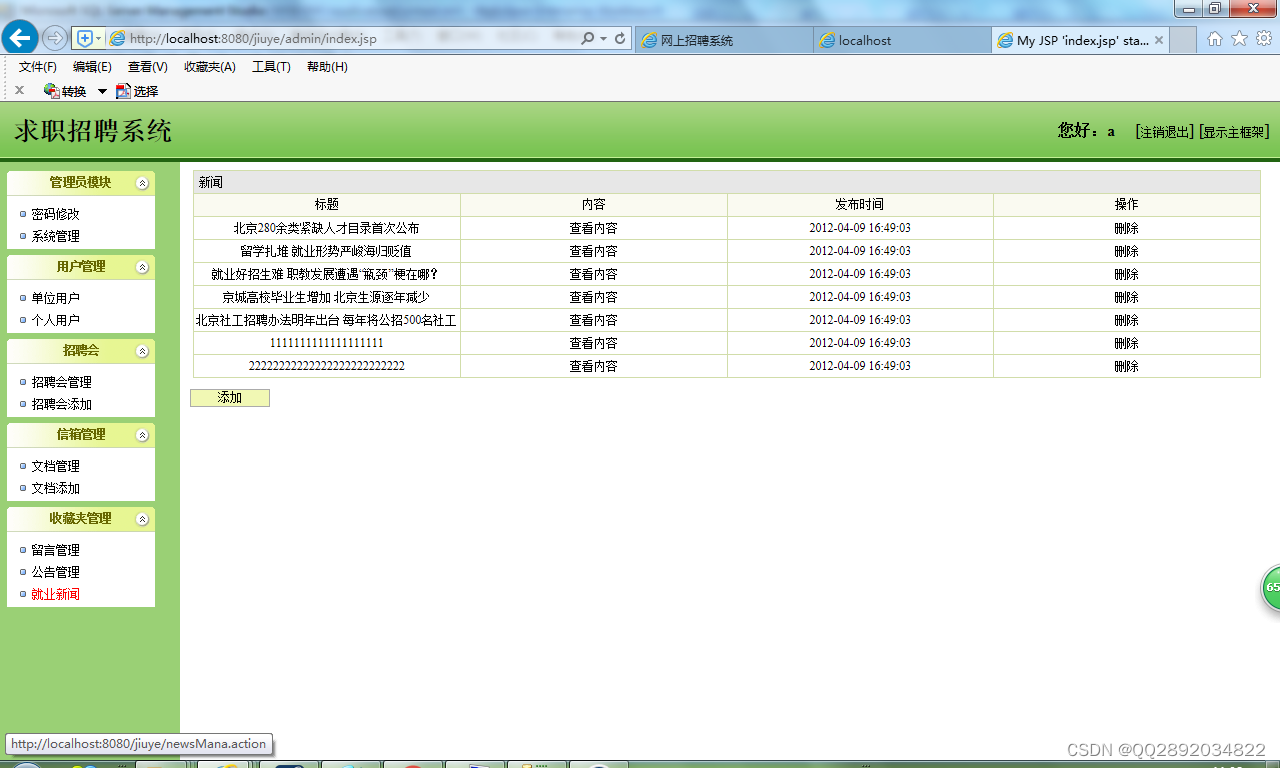Open the 帮助(H) menu

click(327, 67)
